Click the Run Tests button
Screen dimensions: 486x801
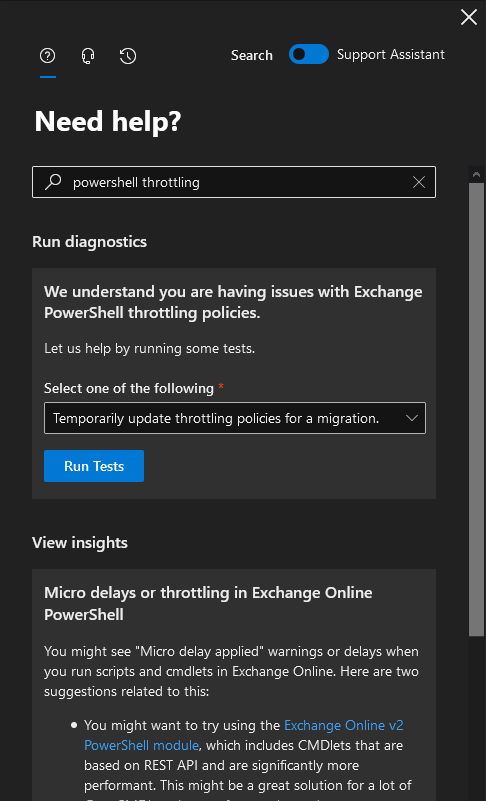tap(94, 466)
